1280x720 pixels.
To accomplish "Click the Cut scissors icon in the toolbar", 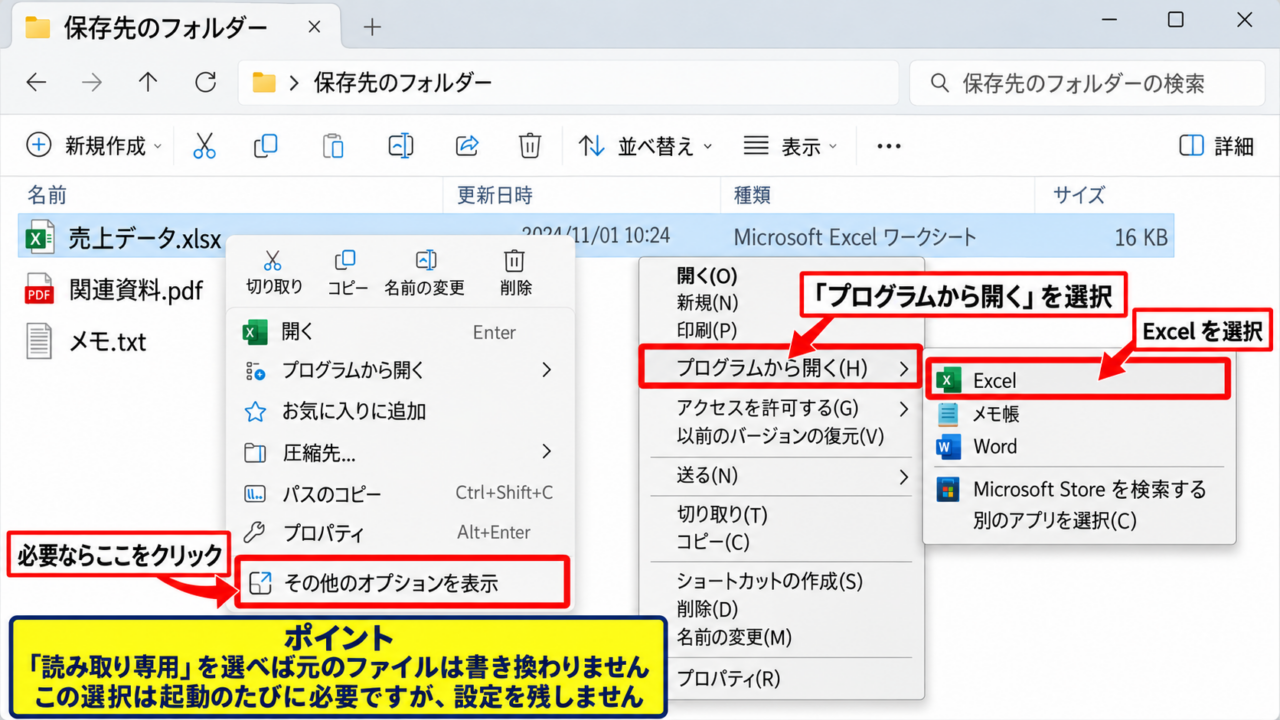I will pos(204,146).
